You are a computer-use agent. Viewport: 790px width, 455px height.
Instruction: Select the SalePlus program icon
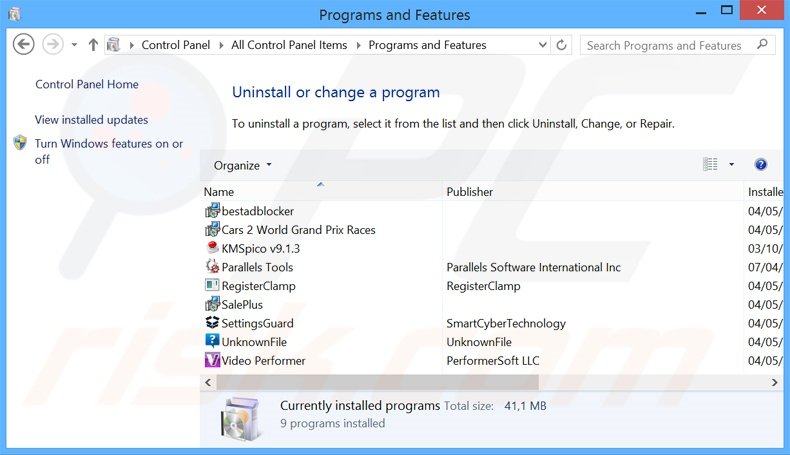click(212, 304)
